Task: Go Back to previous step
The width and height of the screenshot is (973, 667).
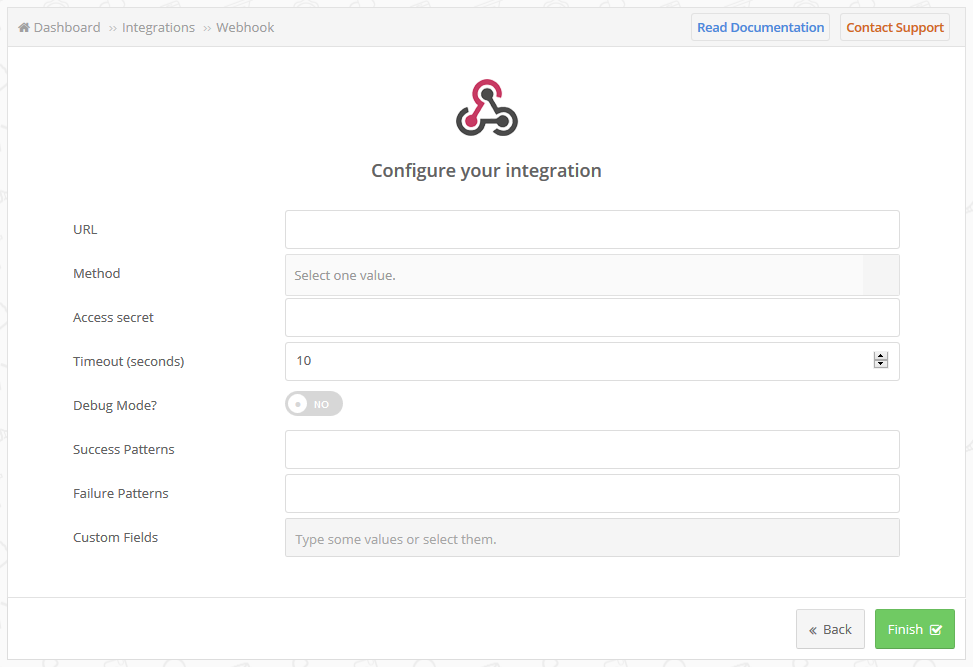Action: (x=830, y=629)
